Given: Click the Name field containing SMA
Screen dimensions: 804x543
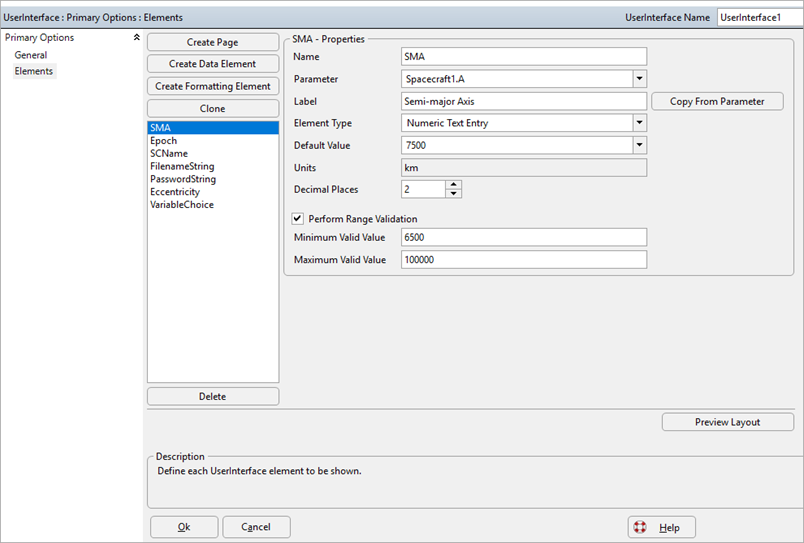Looking at the screenshot, I should click(524, 56).
